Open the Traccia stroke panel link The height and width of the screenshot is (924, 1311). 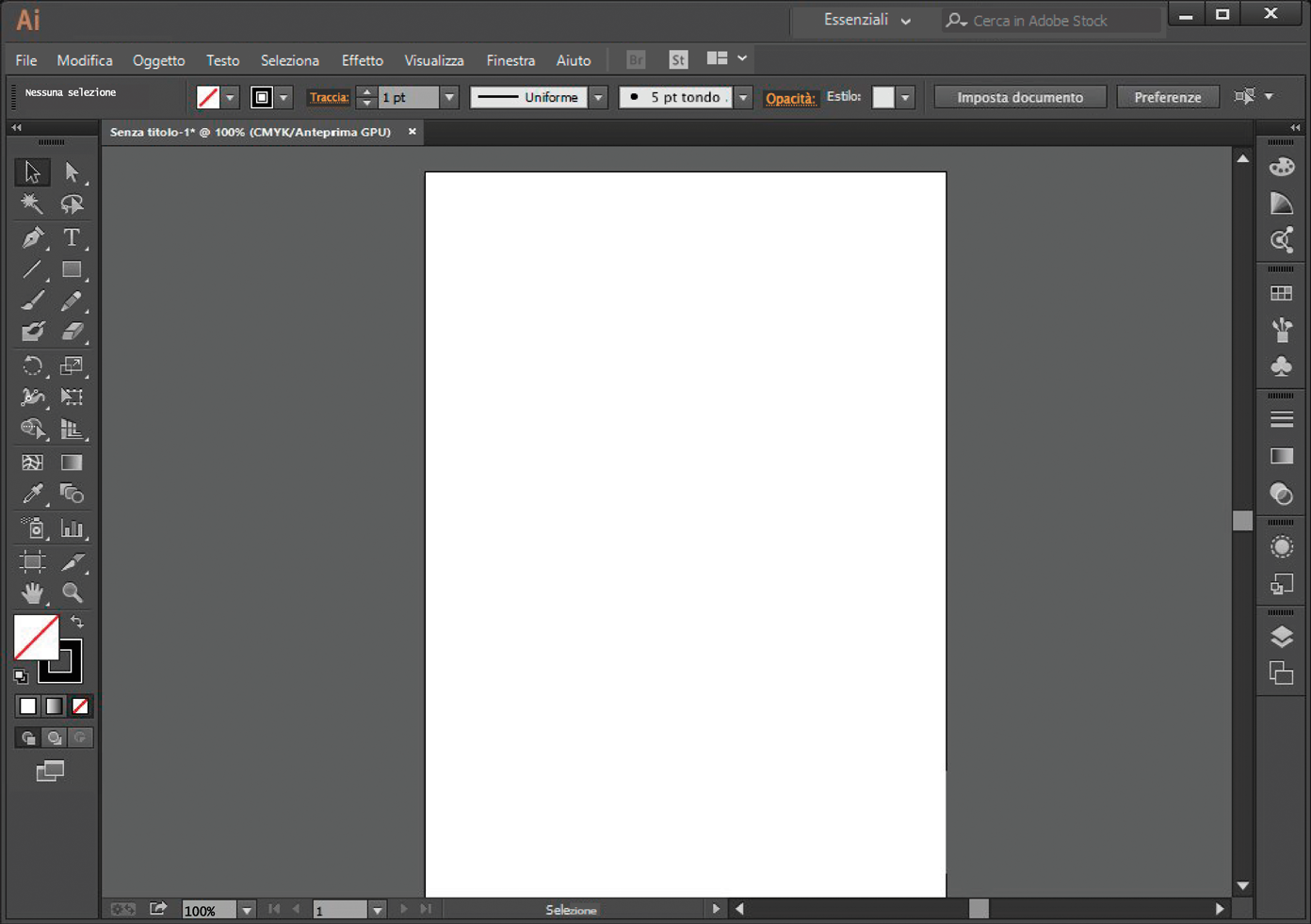pos(329,97)
